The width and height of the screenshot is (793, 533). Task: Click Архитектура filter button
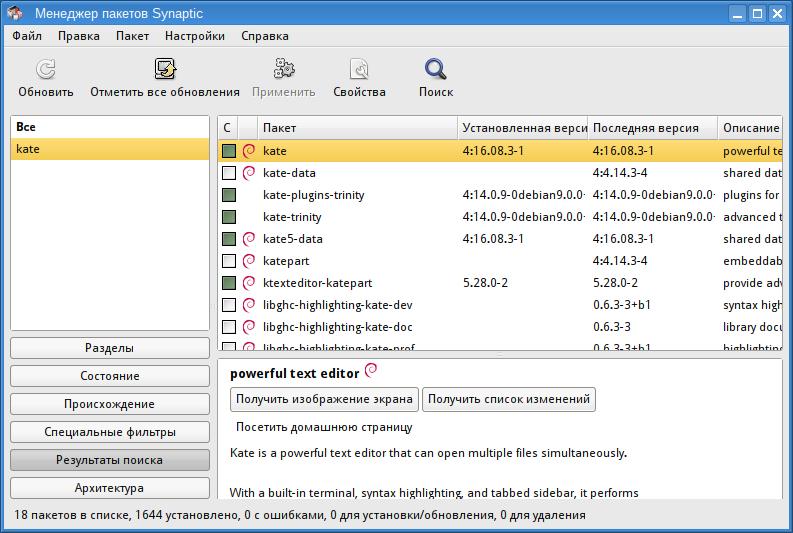point(110,488)
